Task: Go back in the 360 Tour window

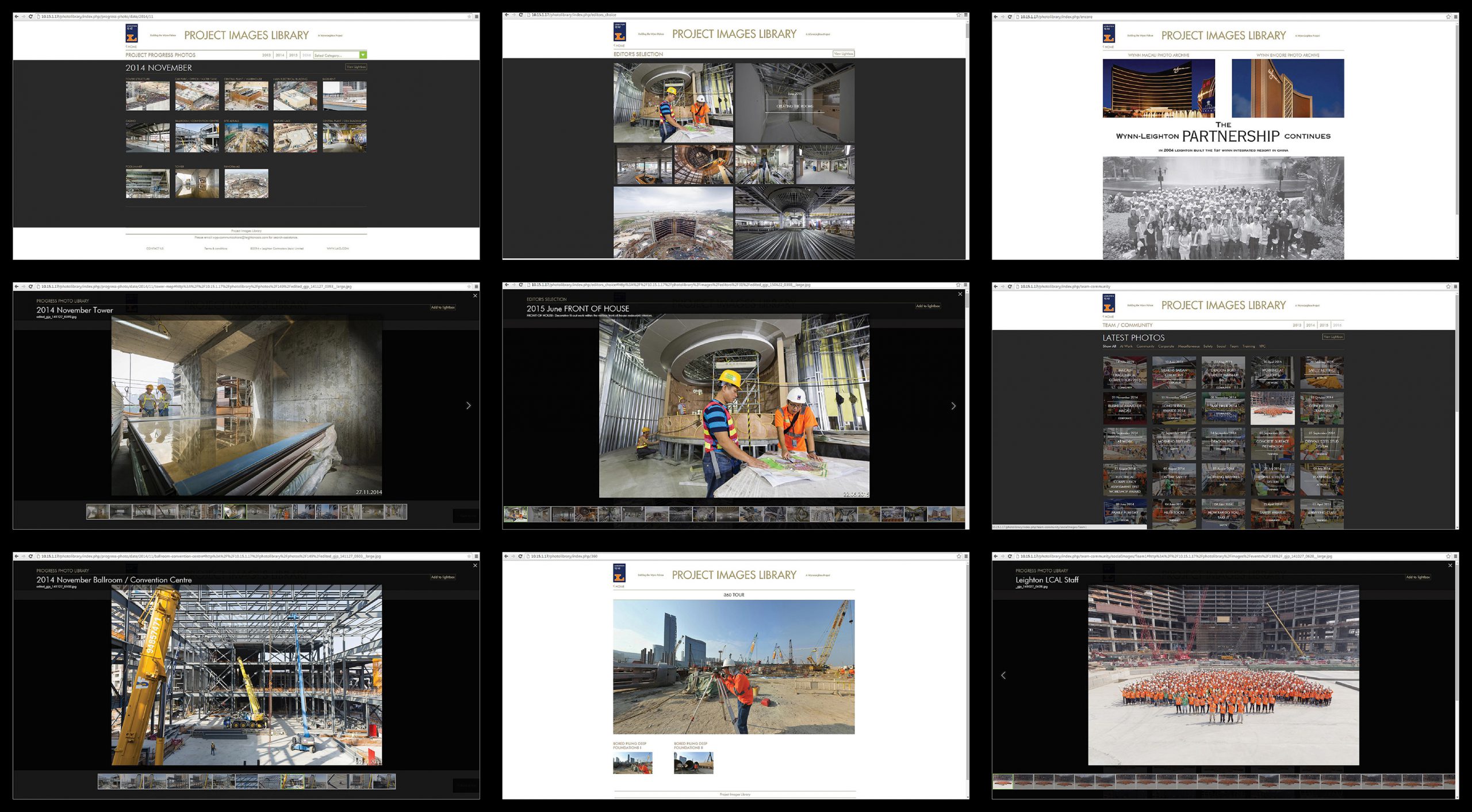Action: coord(506,556)
